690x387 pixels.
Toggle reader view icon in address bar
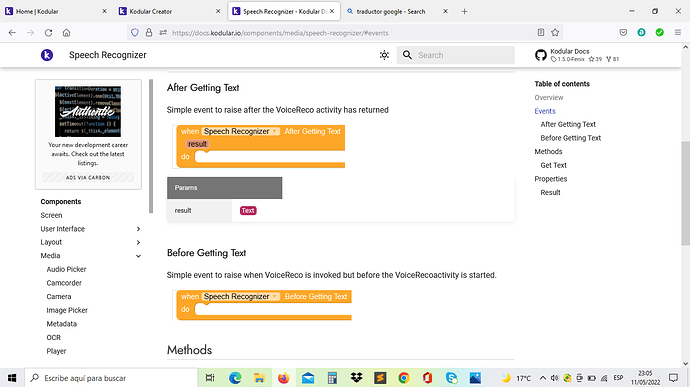point(541,33)
